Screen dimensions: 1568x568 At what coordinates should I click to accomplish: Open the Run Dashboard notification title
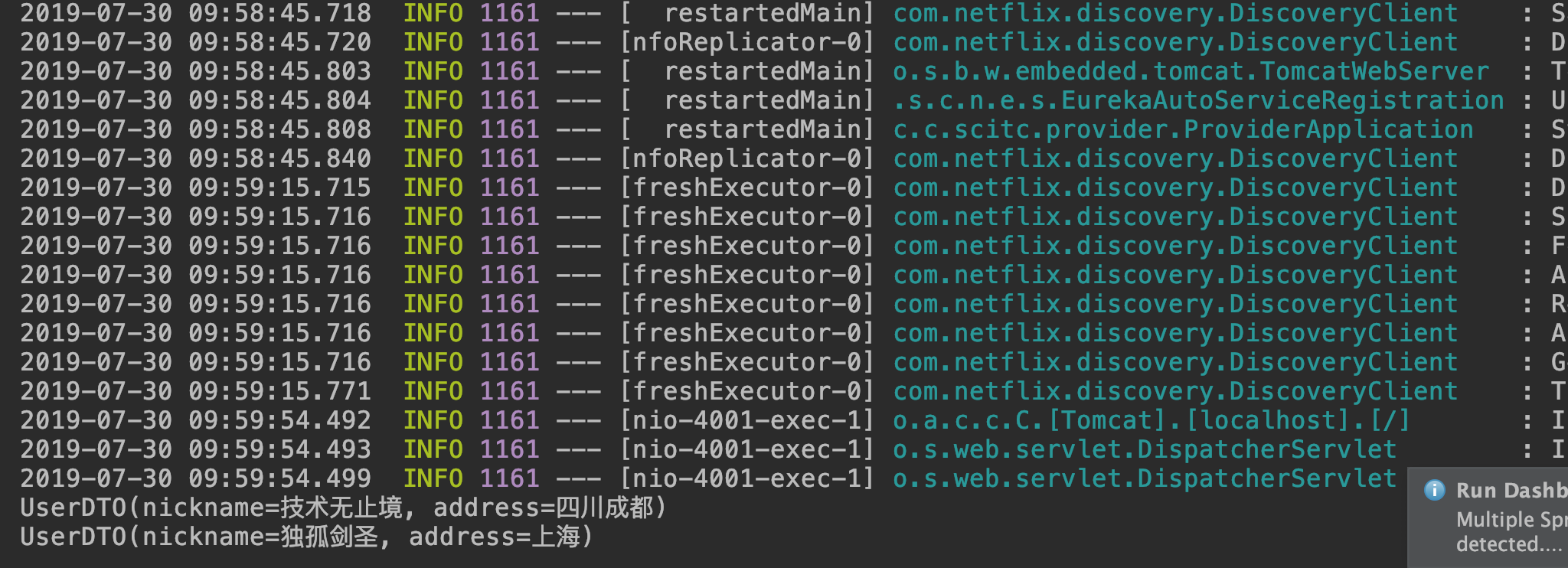click(x=1511, y=490)
